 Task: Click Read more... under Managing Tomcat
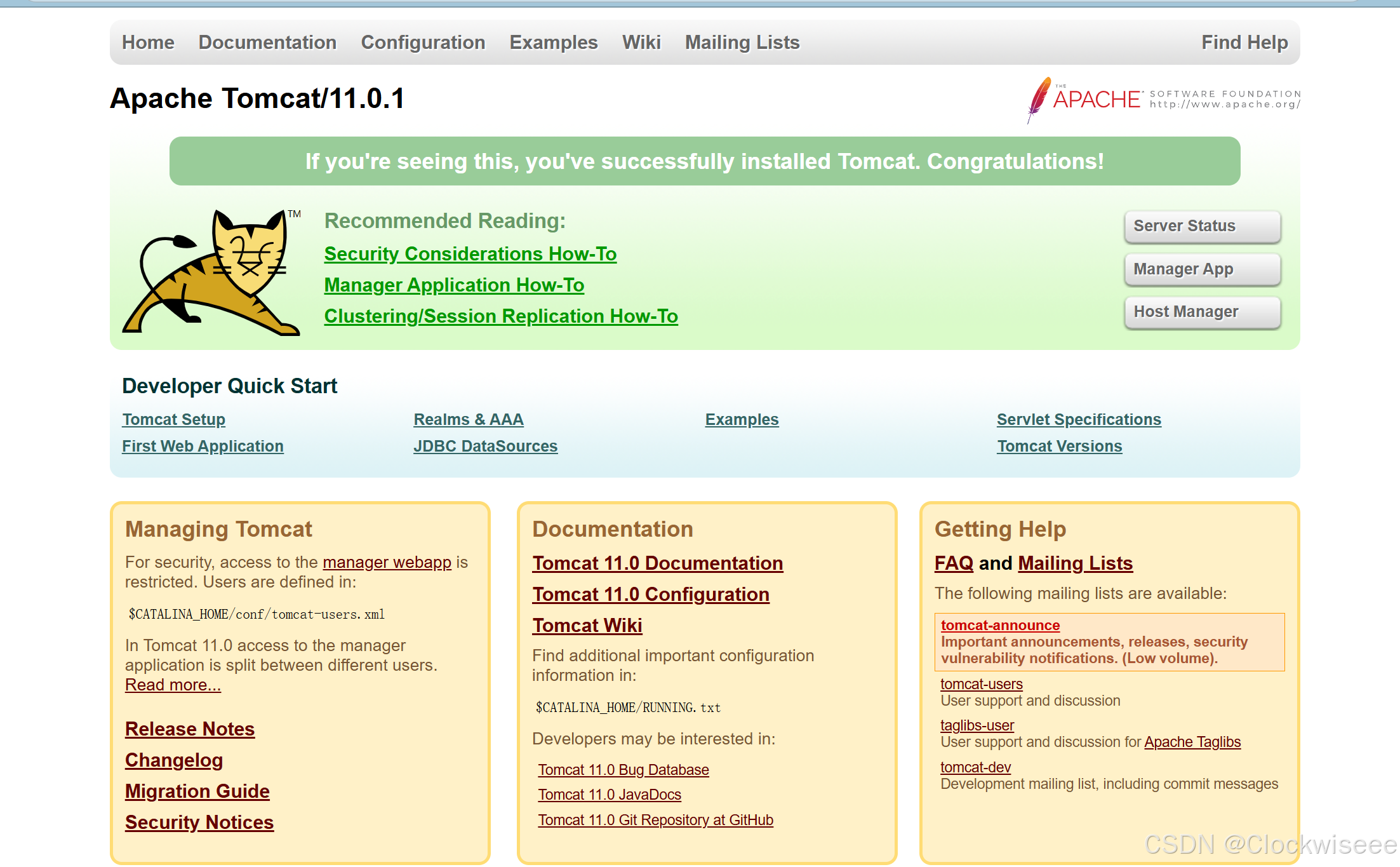(173, 685)
